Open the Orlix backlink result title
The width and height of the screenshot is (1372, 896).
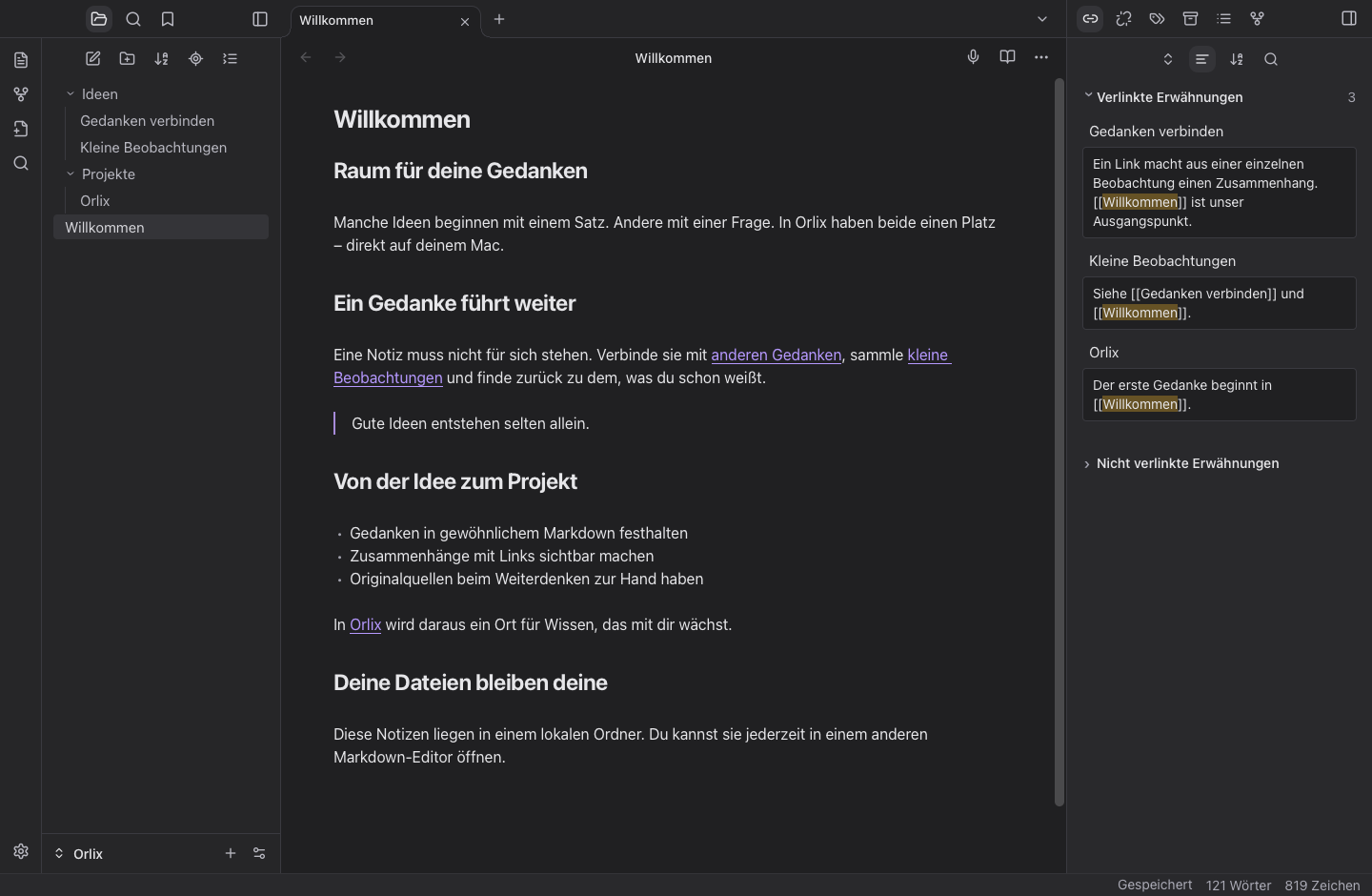pos(1103,353)
